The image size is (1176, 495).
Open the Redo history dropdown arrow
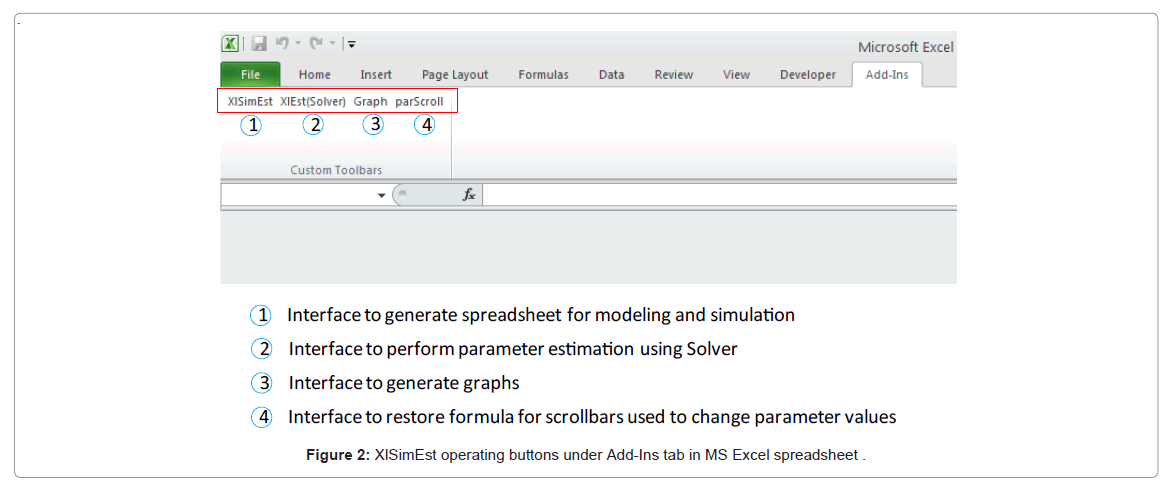(x=332, y=44)
